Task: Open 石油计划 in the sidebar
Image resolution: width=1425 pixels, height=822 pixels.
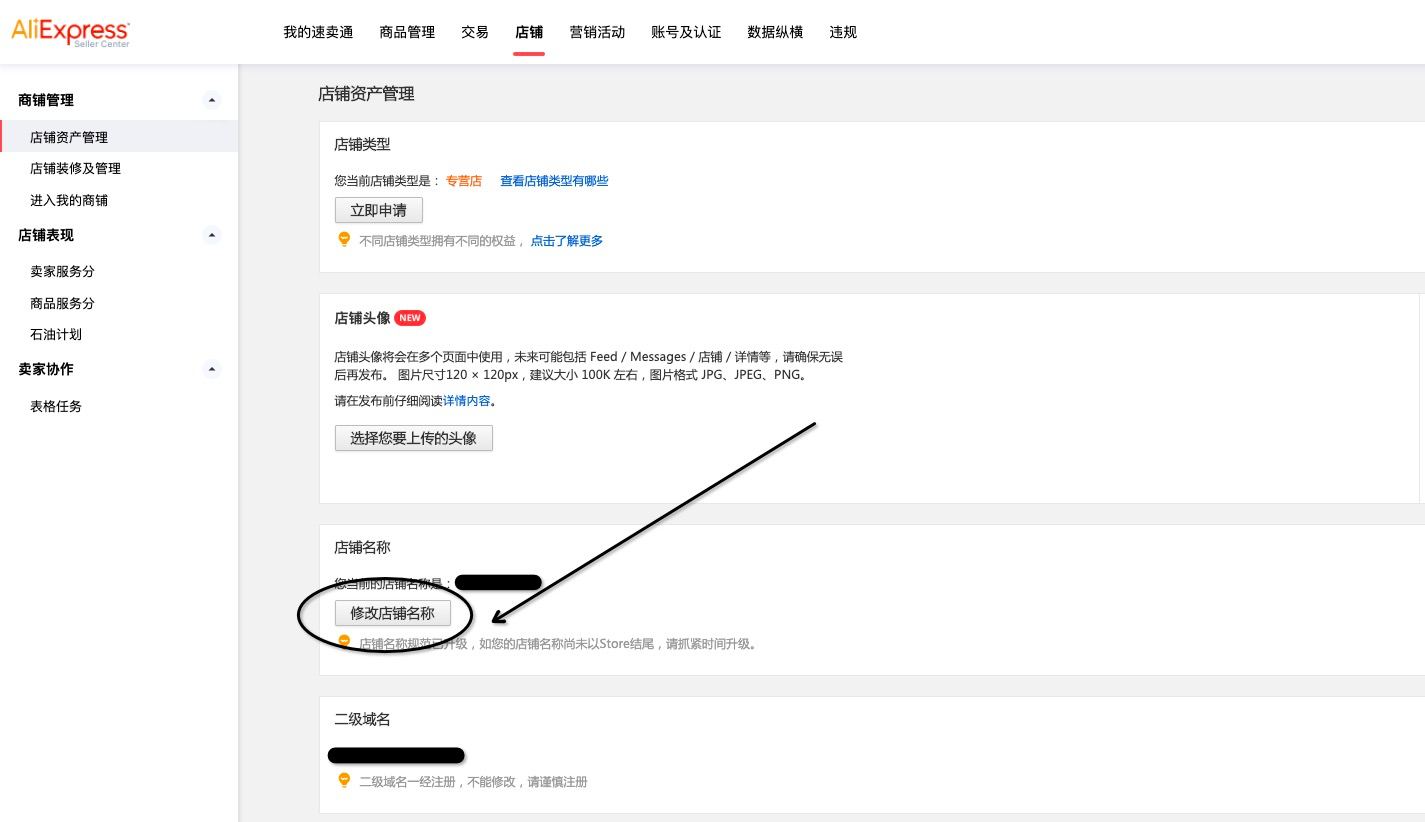Action: [x=56, y=334]
